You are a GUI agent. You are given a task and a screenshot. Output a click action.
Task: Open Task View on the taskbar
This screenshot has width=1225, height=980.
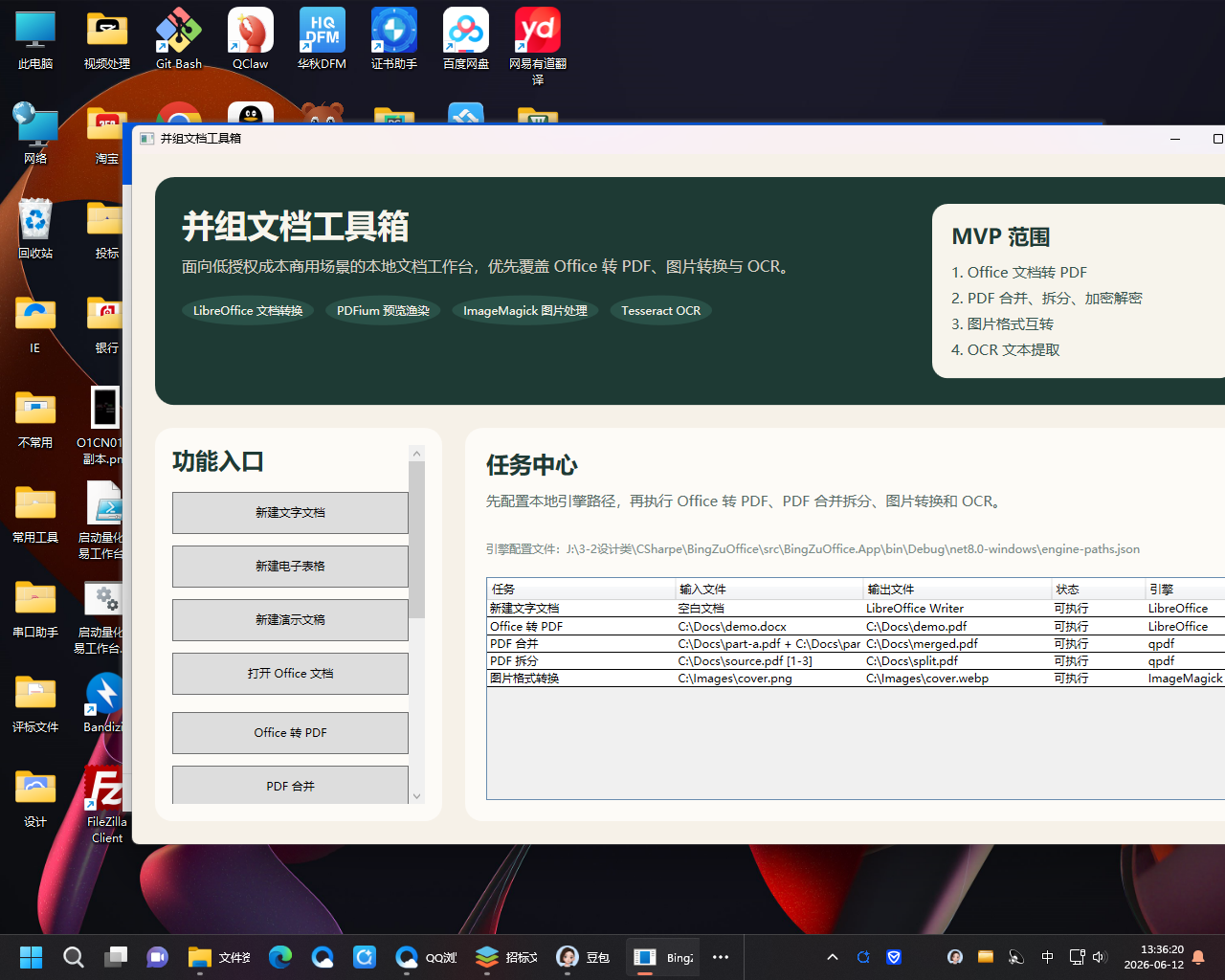116,957
